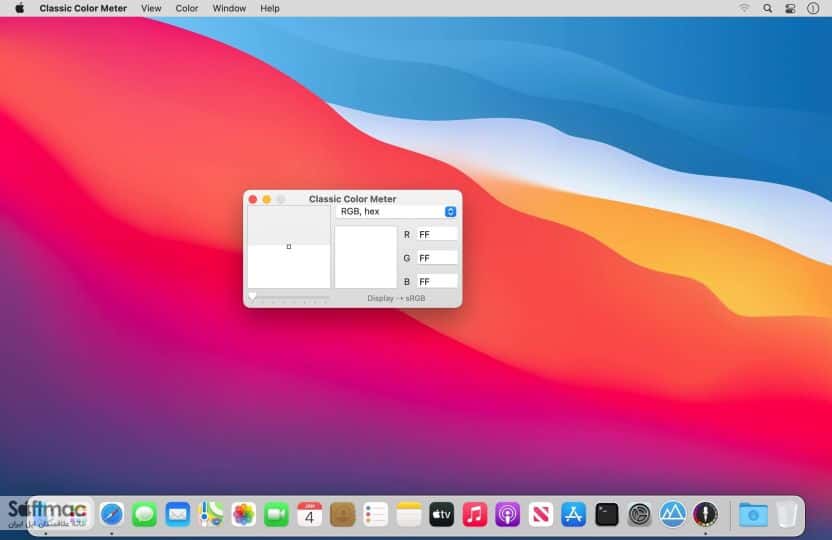
Task: Open the View menu
Action: (151, 8)
